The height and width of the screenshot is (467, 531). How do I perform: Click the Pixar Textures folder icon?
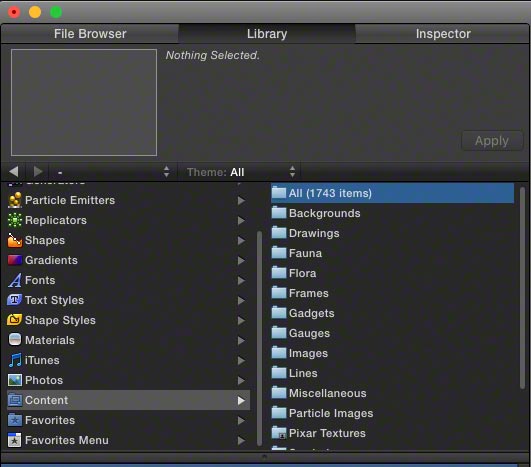click(279, 432)
